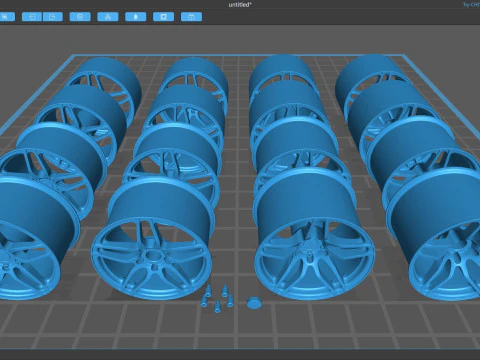This screenshot has width=480, height=360.
Task: Click the square frame icon toolbar button
Action: 163,17
